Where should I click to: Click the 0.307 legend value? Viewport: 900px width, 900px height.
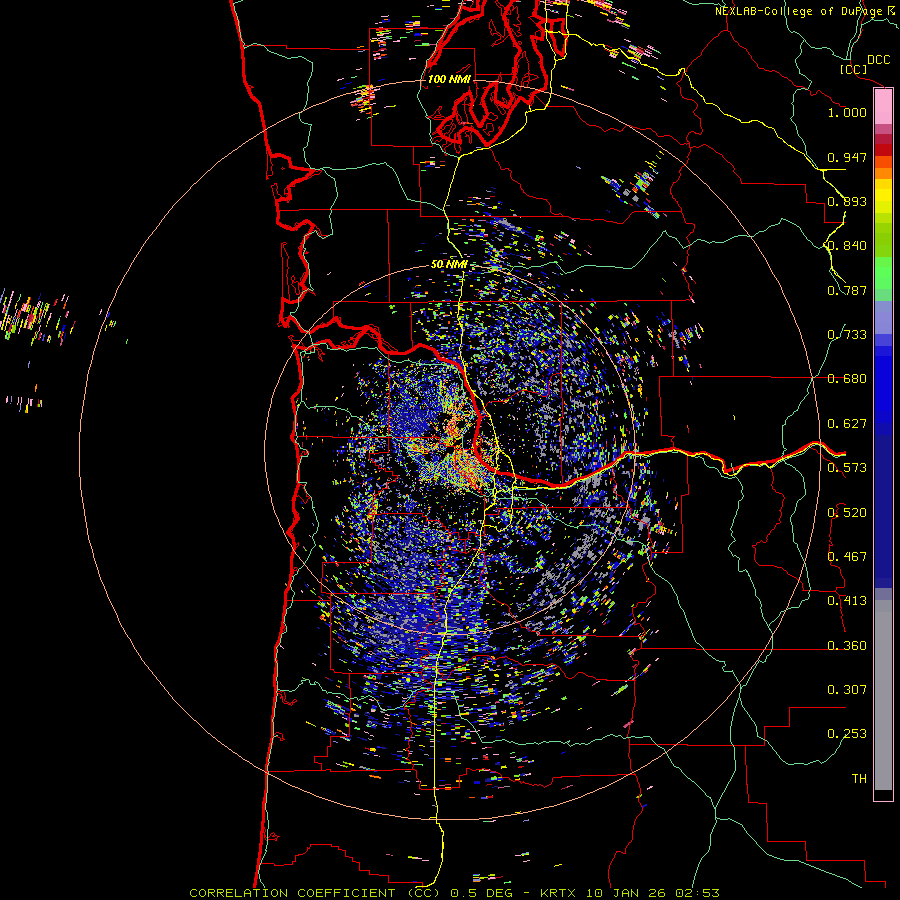coord(847,690)
